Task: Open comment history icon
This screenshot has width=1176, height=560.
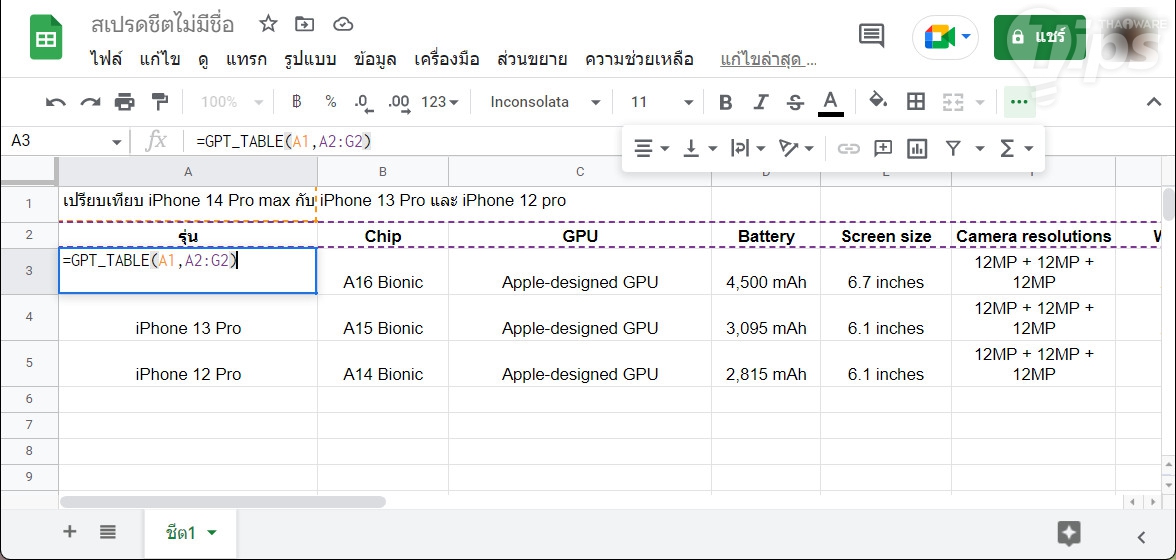Action: pos(872,36)
